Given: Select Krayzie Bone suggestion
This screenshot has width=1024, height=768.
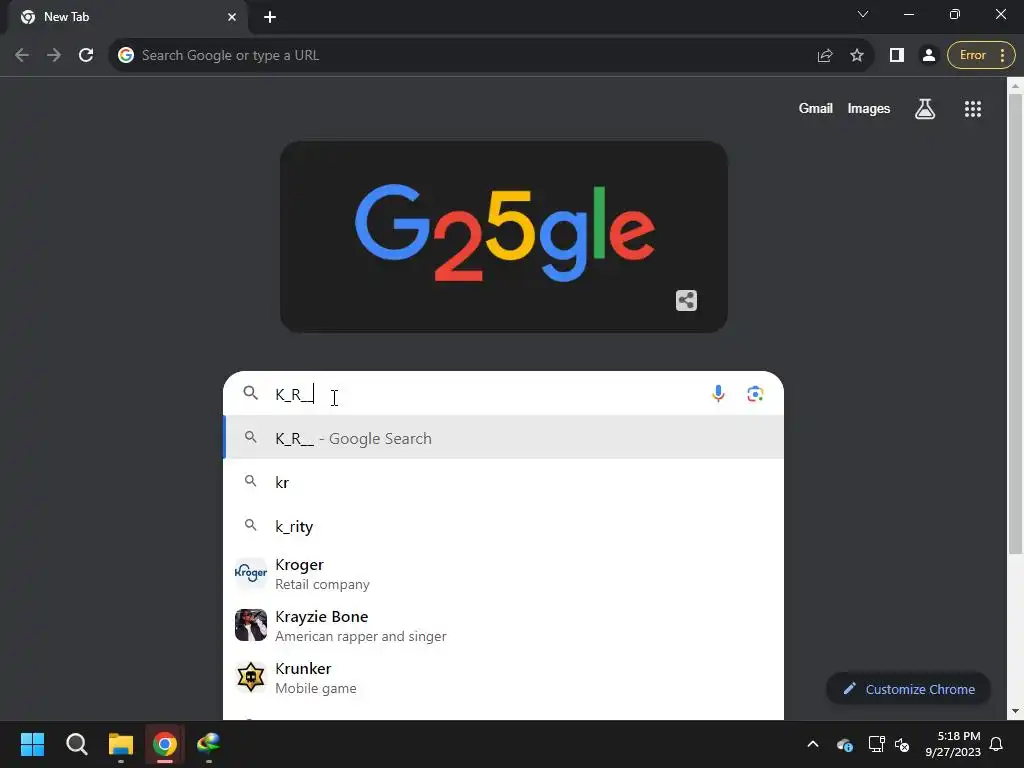Looking at the screenshot, I should tap(504, 626).
